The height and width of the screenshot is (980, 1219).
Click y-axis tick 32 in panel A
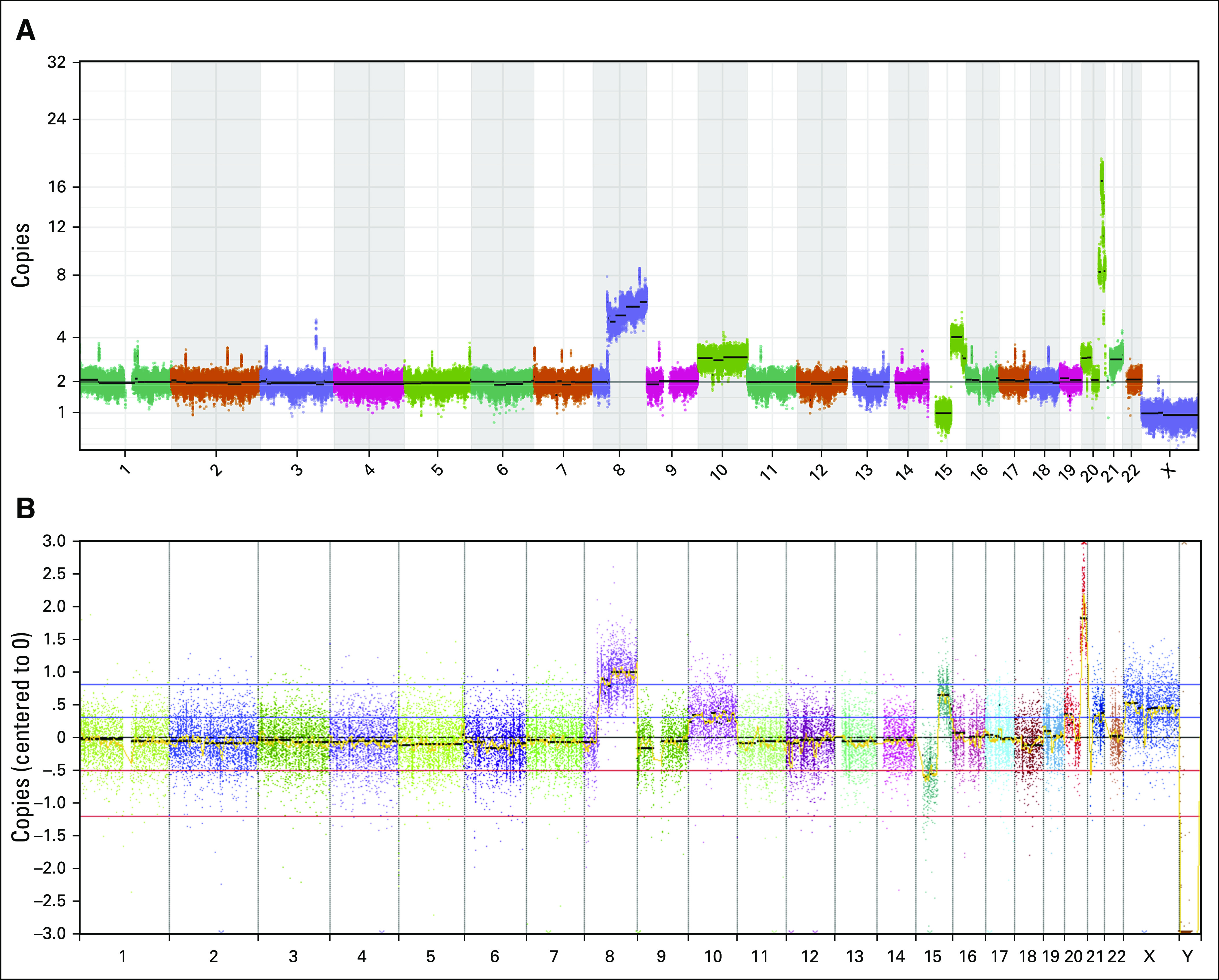(x=57, y=62)
